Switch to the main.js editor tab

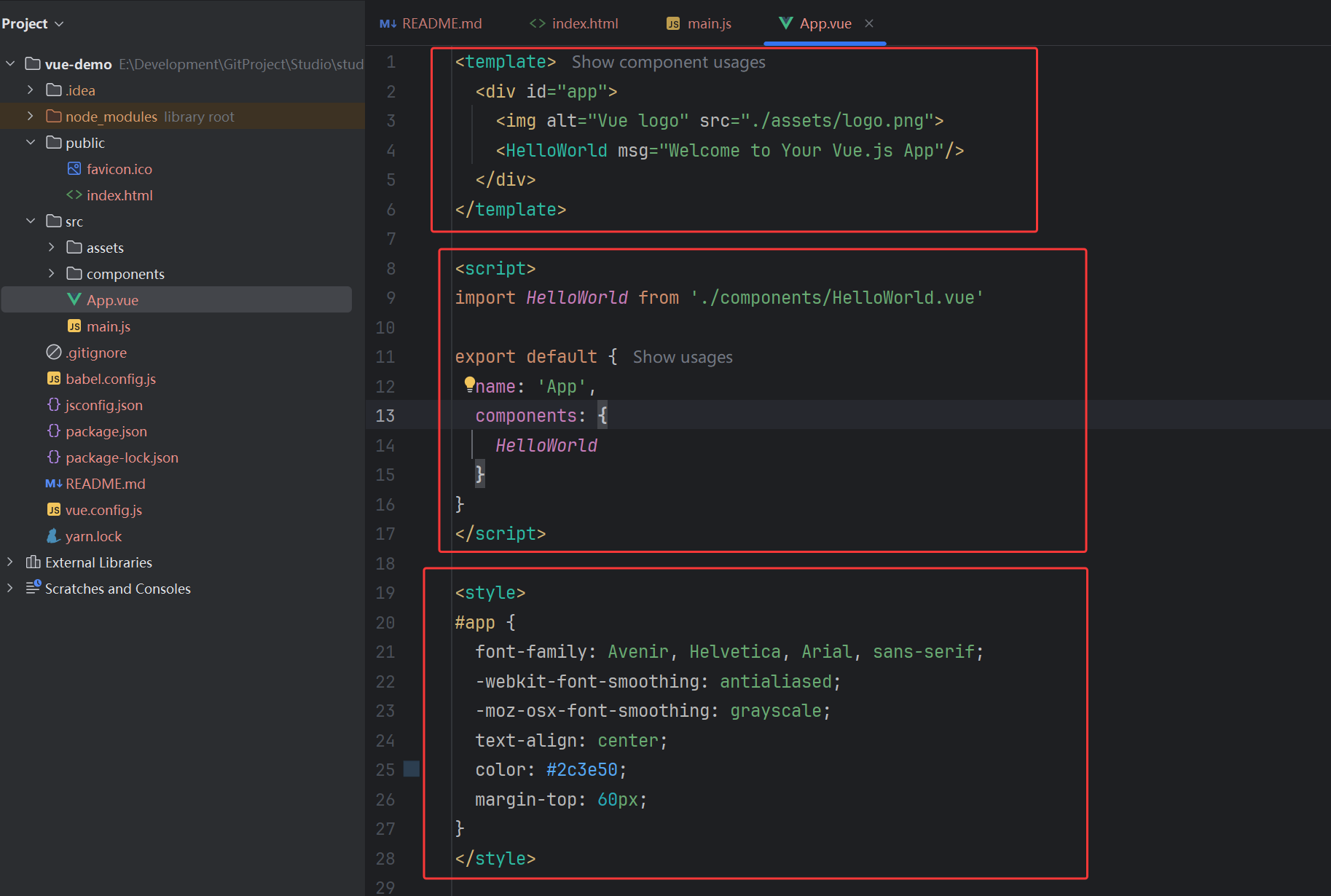[699, 23]
